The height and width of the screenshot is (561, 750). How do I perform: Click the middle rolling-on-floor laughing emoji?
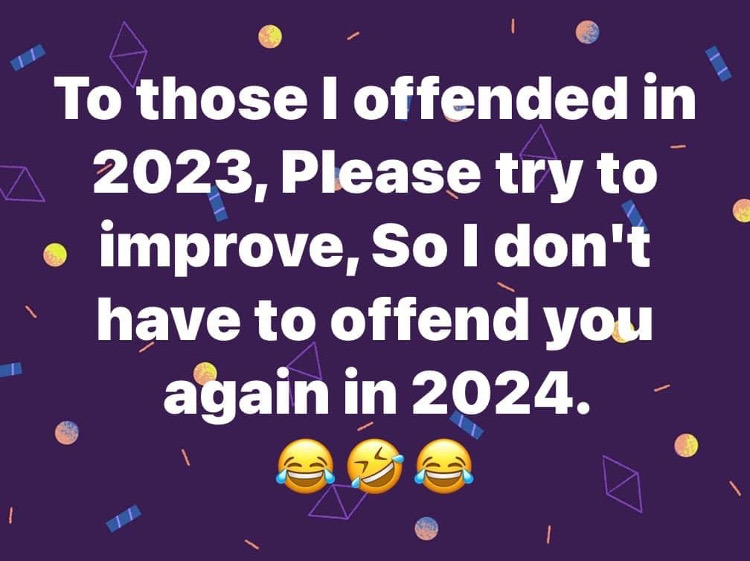tap(375, 465)
